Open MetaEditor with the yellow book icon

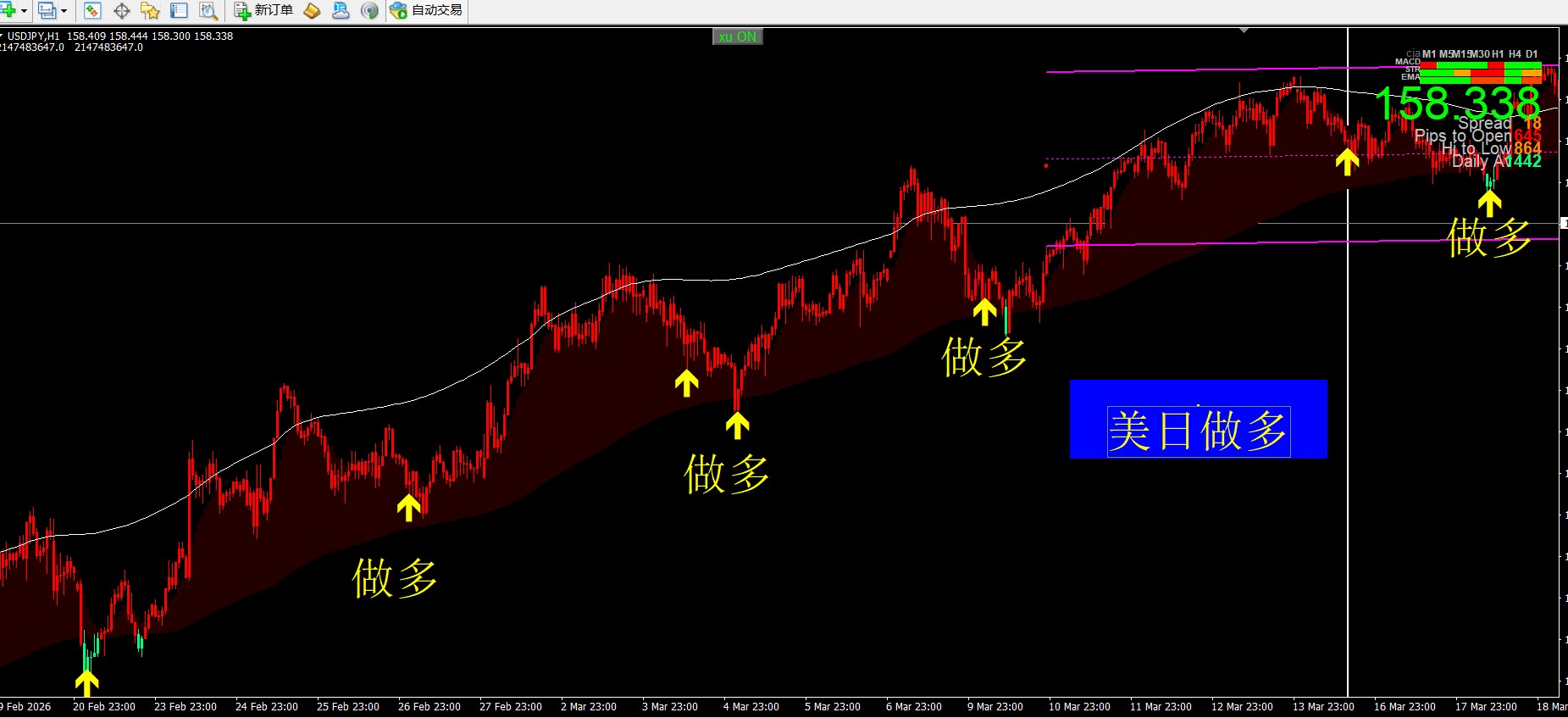click(x=313, y=11)
